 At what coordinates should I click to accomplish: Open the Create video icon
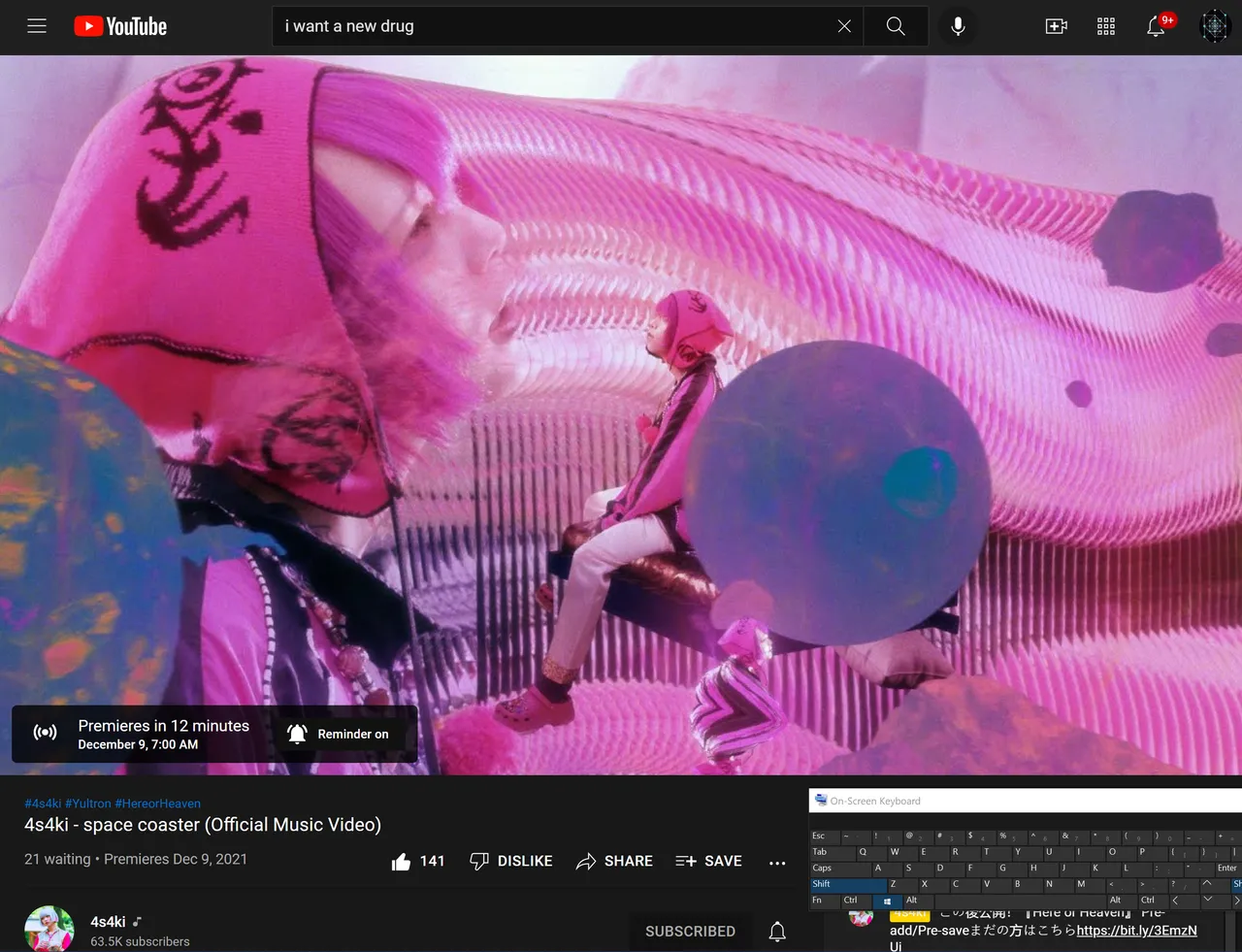coord(1057,26)
